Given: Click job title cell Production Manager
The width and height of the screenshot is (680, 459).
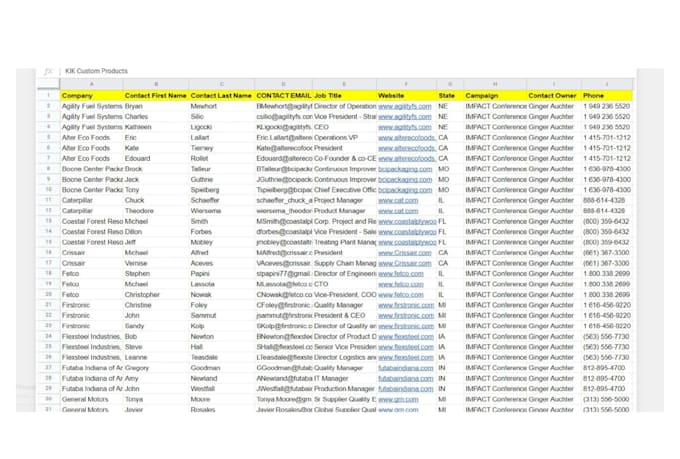Looking at the screenshot, I should (x=344, y=389).
